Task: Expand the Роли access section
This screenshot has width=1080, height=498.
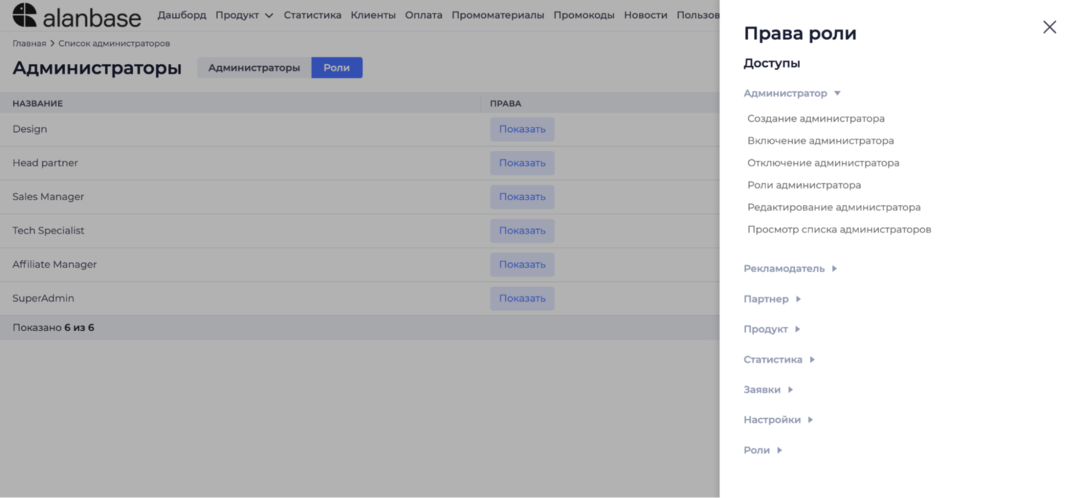Action: pyautogui.click(x=763, y=450)
